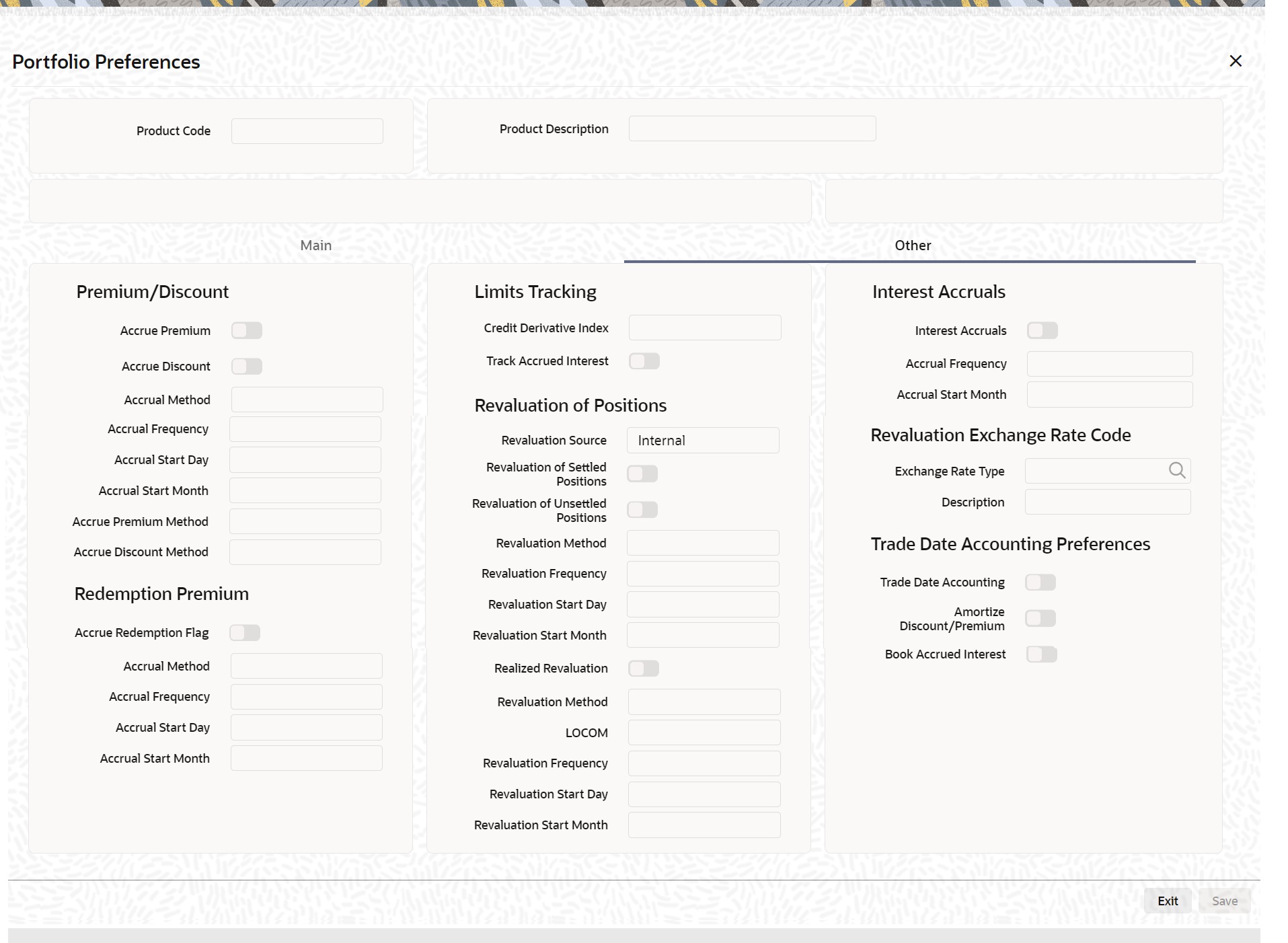
Task: Enable the Accrue Premium toggle
Action: (246, 330)
